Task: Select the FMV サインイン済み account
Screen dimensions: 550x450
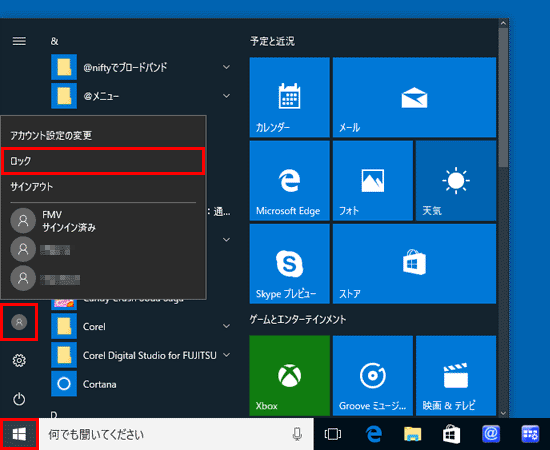Action: 103,221
